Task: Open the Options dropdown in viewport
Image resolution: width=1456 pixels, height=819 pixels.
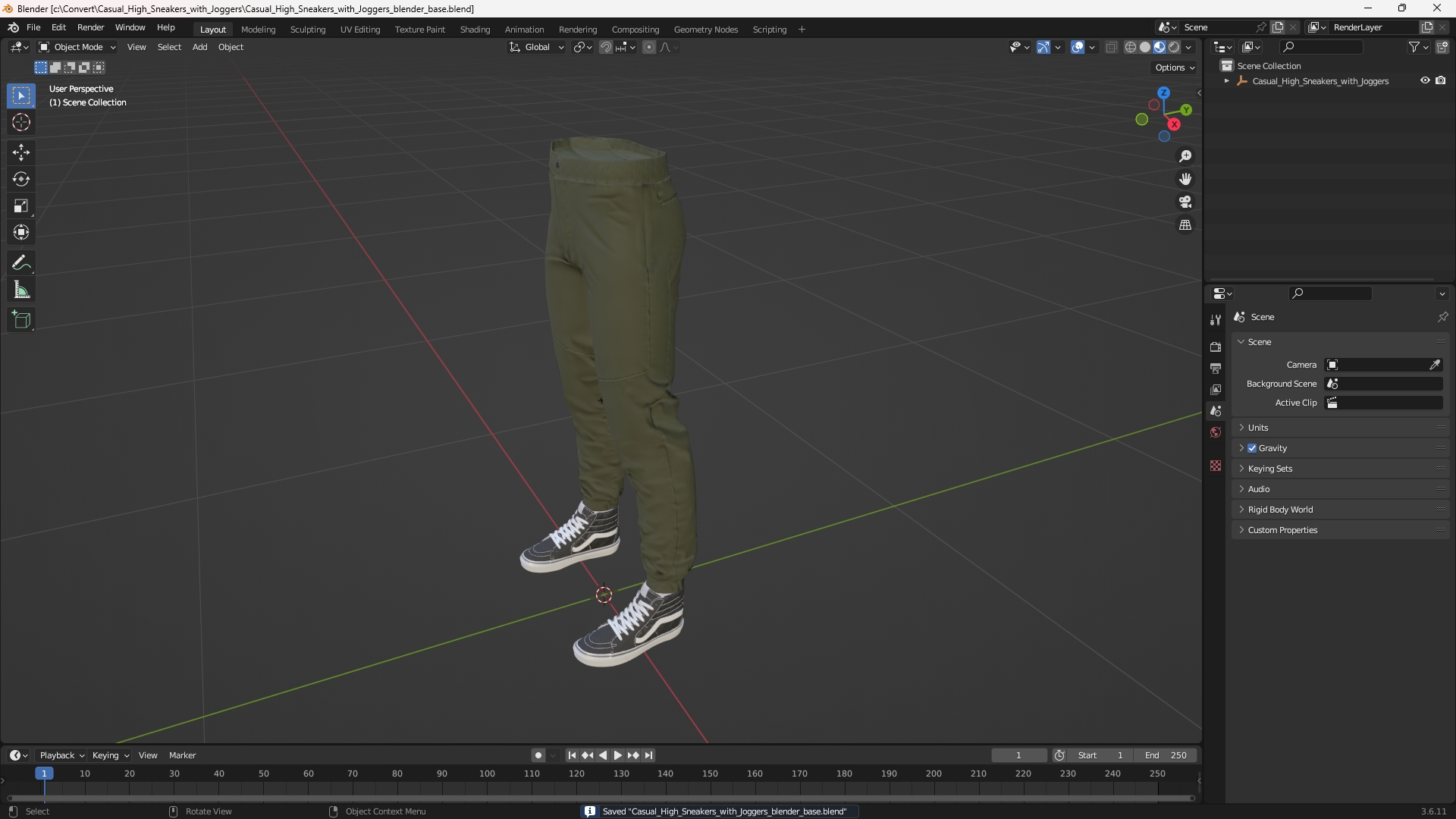Action: (x=1175, y=67)
